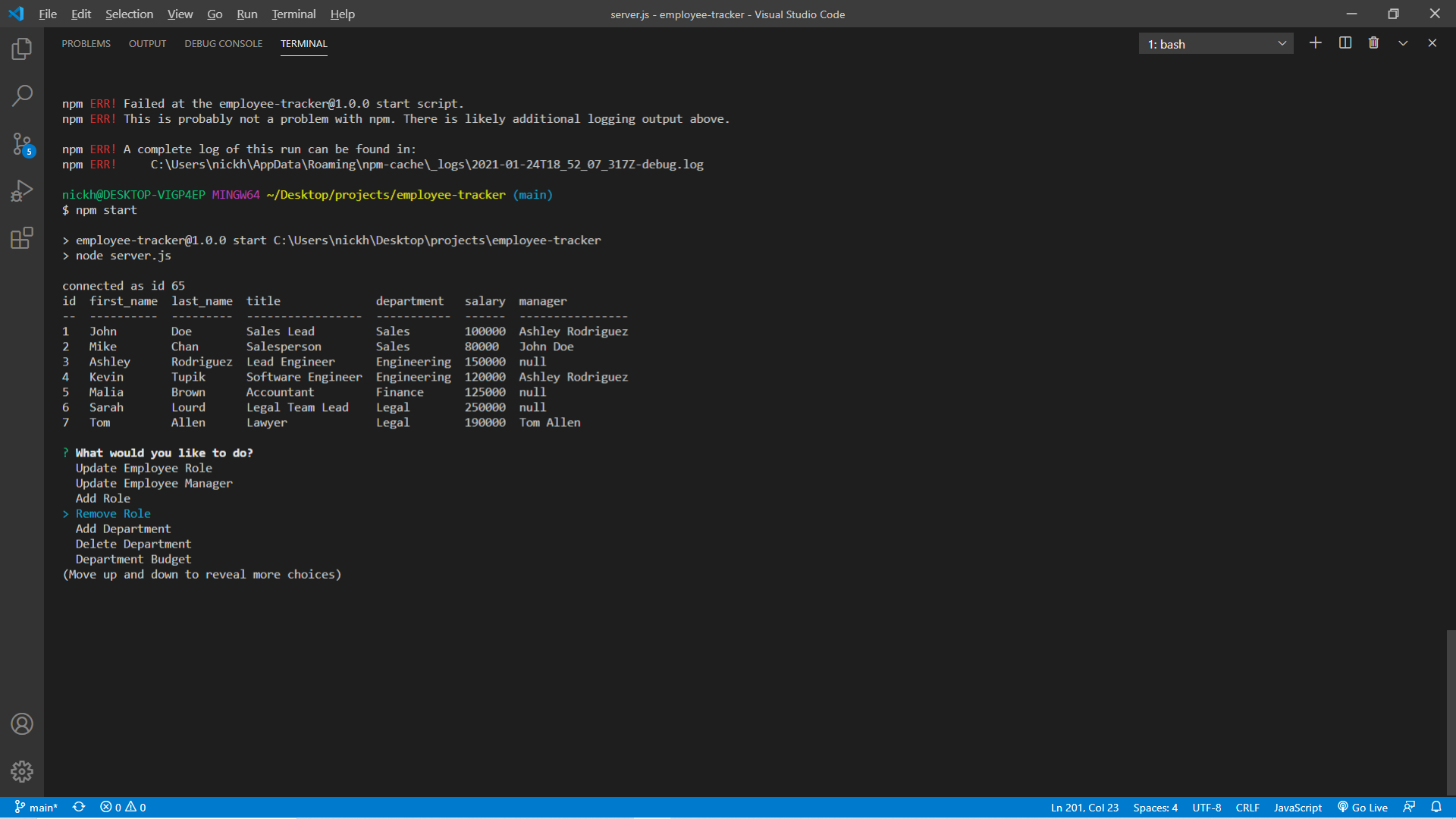This screenshot has height=819, width=1456.
Task: Open the Manage settings gear
Action: pyautogui.click(x=21, y=771)
